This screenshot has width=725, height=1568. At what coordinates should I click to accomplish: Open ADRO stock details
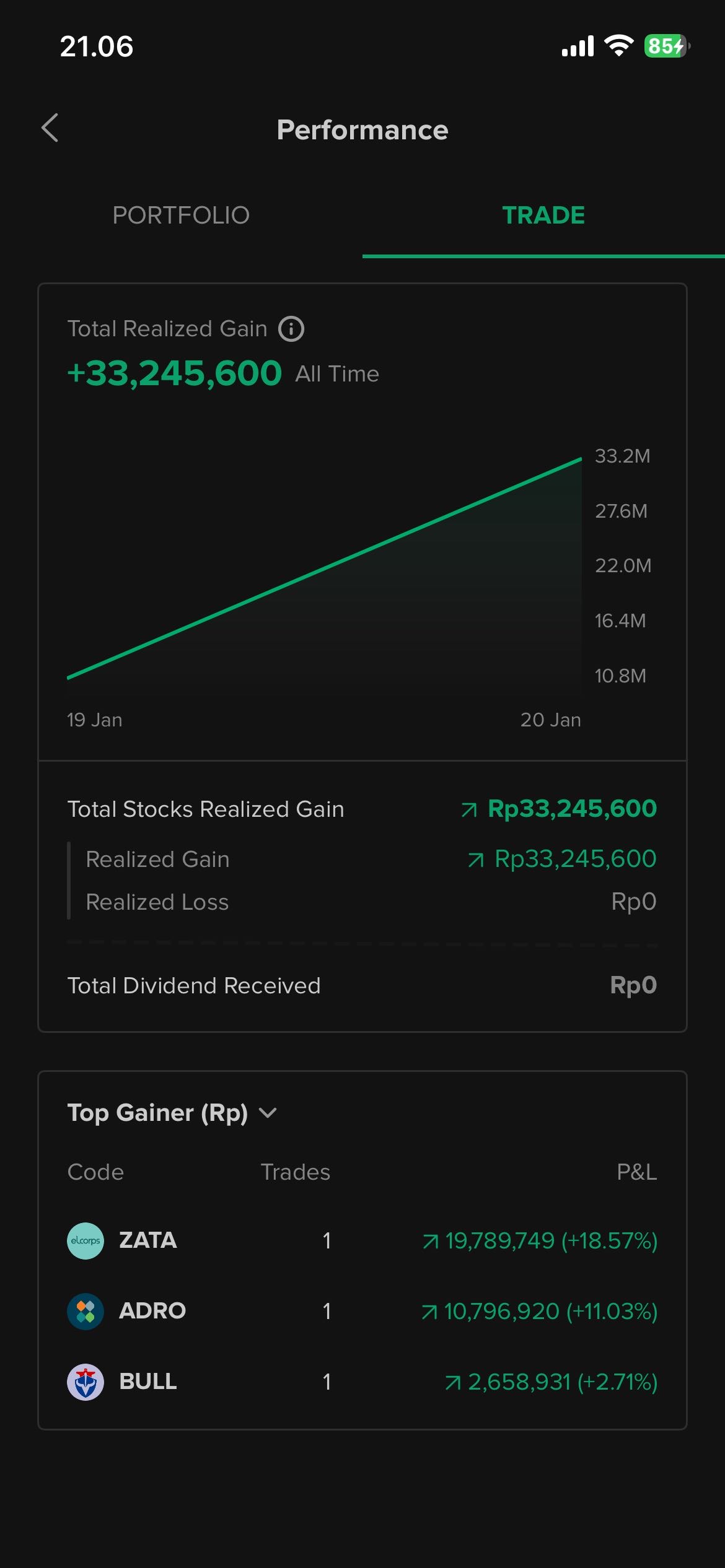pyautogui.click(x=152, y=1311)
